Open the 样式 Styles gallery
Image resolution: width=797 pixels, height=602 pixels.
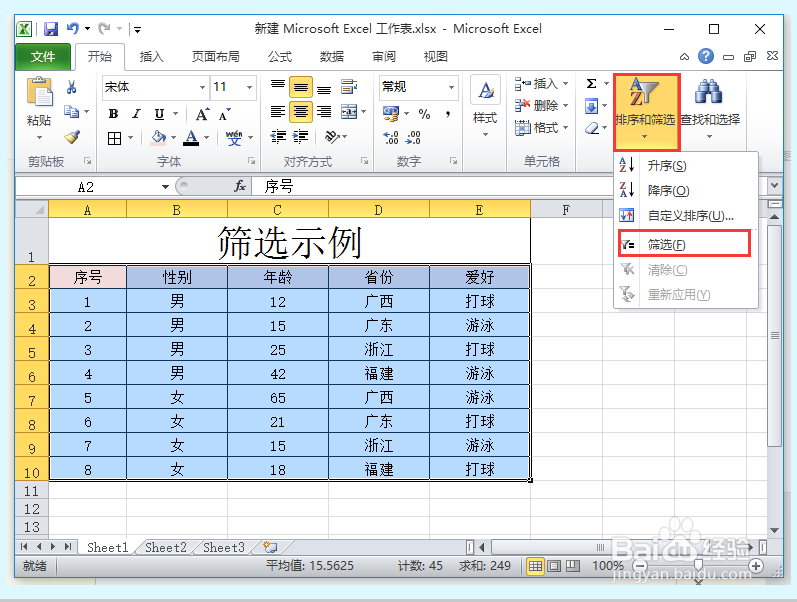[485, 107]
